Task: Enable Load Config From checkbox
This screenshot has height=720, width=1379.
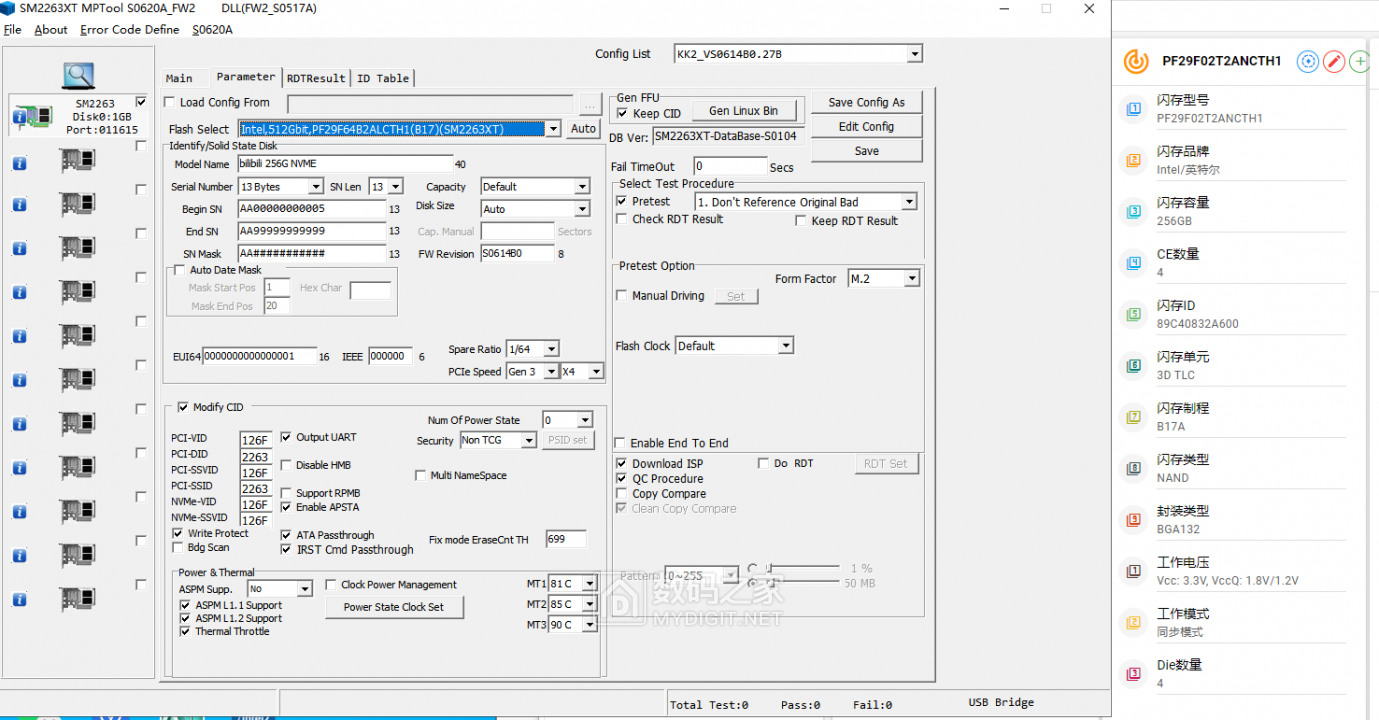Action: [170, 102]
